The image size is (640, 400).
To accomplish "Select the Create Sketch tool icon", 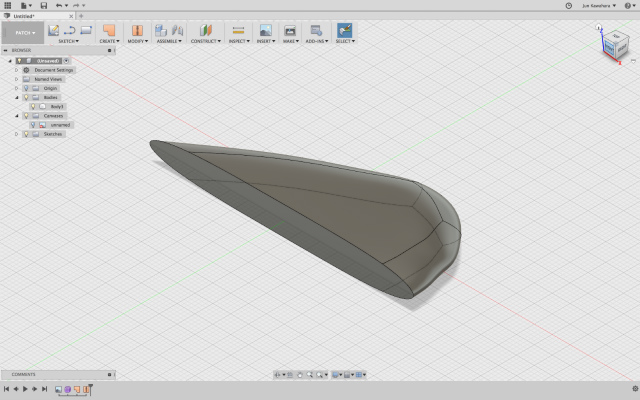I will pos(53,30).
